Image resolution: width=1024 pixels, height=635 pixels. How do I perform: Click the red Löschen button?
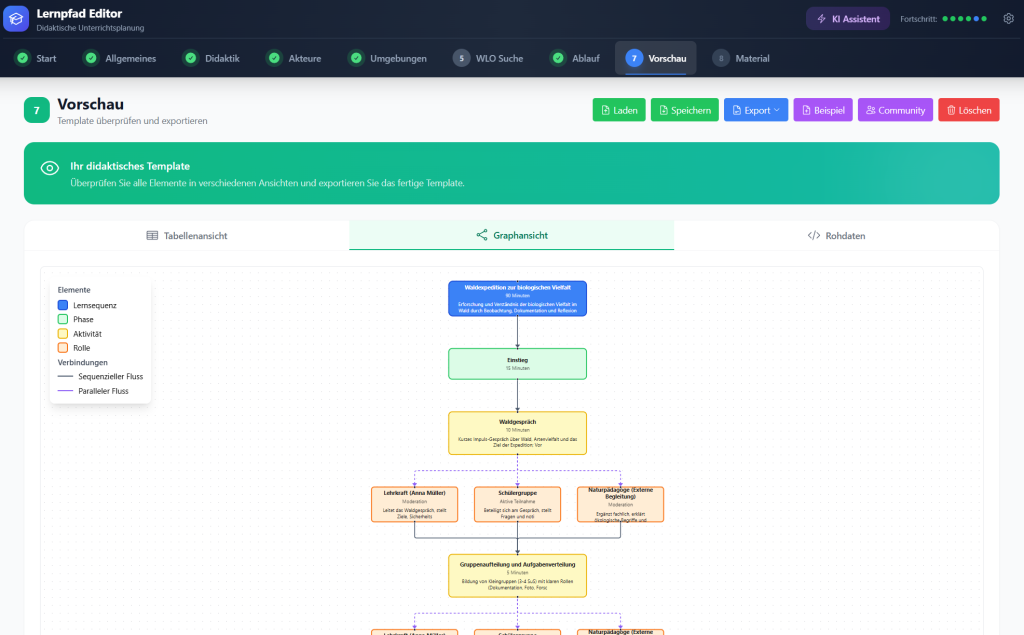click(x=969, y=110)
